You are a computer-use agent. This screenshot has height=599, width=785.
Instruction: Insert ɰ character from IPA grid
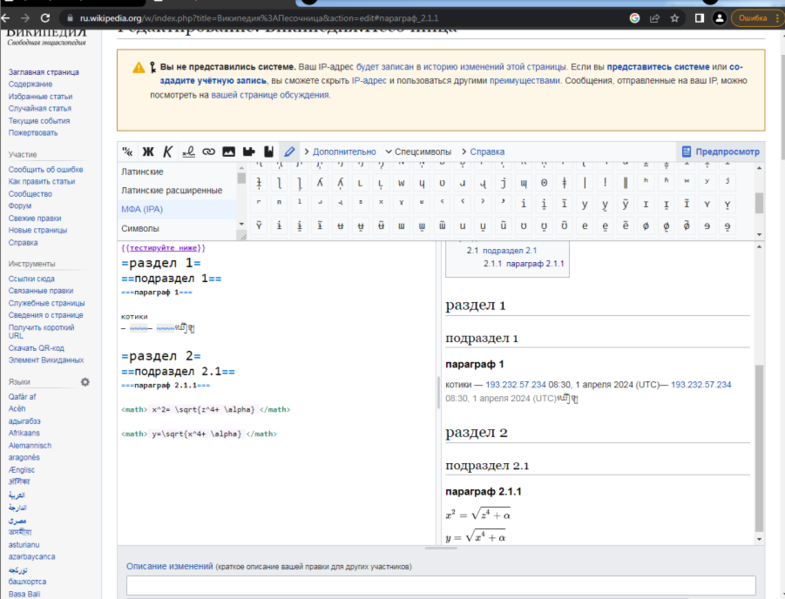(524, 183)
